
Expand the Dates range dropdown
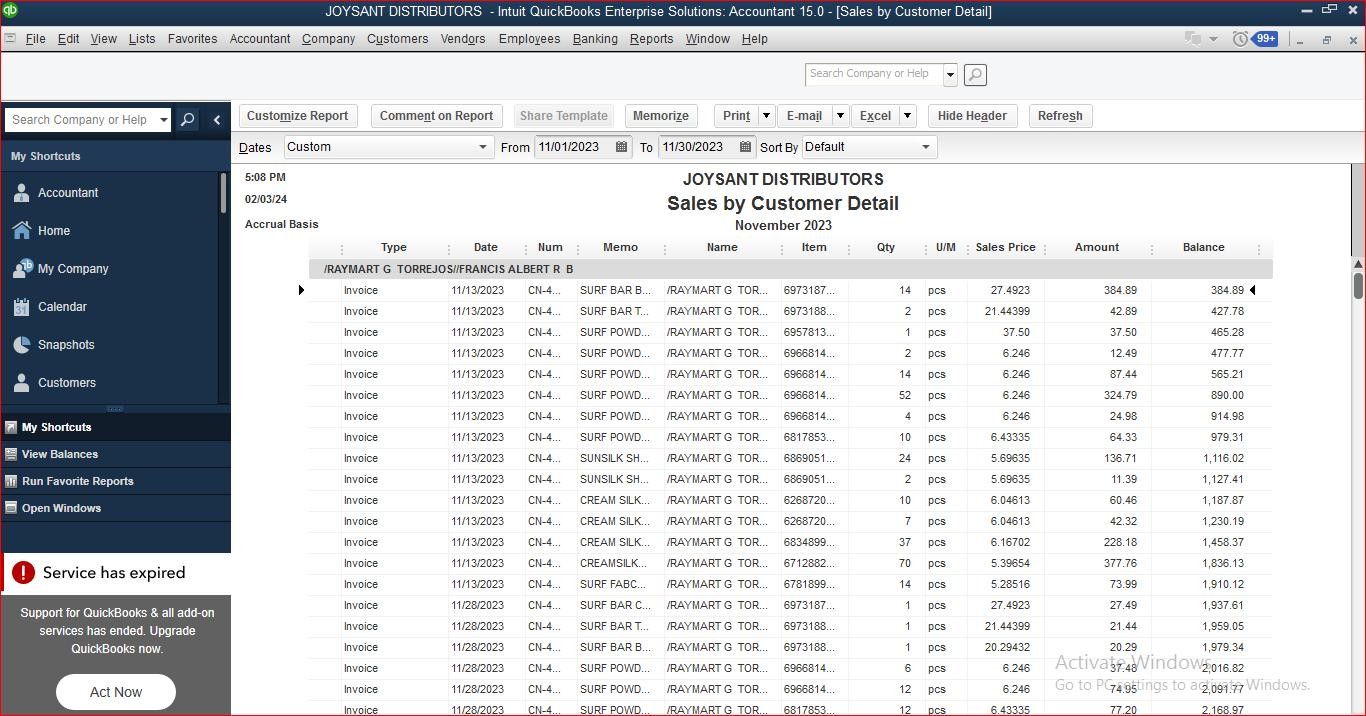pos(484,147)
